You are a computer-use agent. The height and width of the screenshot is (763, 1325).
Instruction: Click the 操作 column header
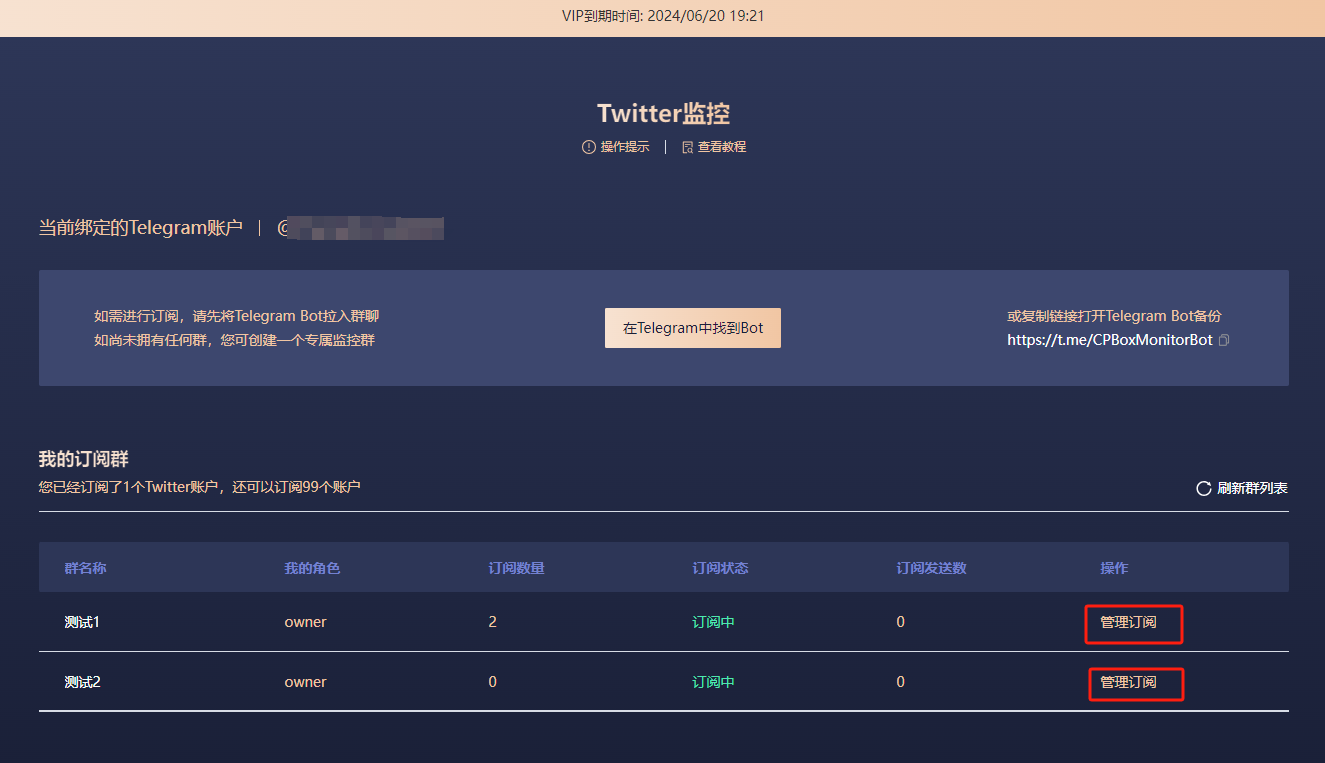1114,568
